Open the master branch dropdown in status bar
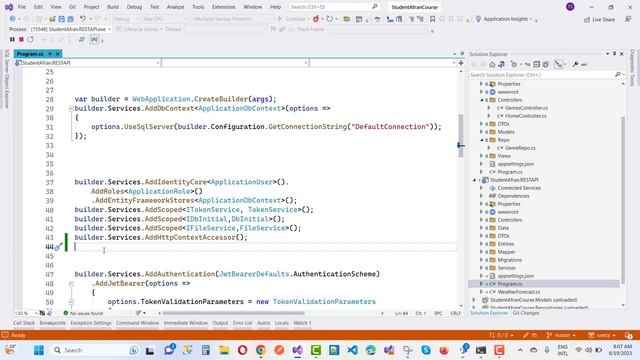Screen dimensions: 640x360 [x=561, y=335]
